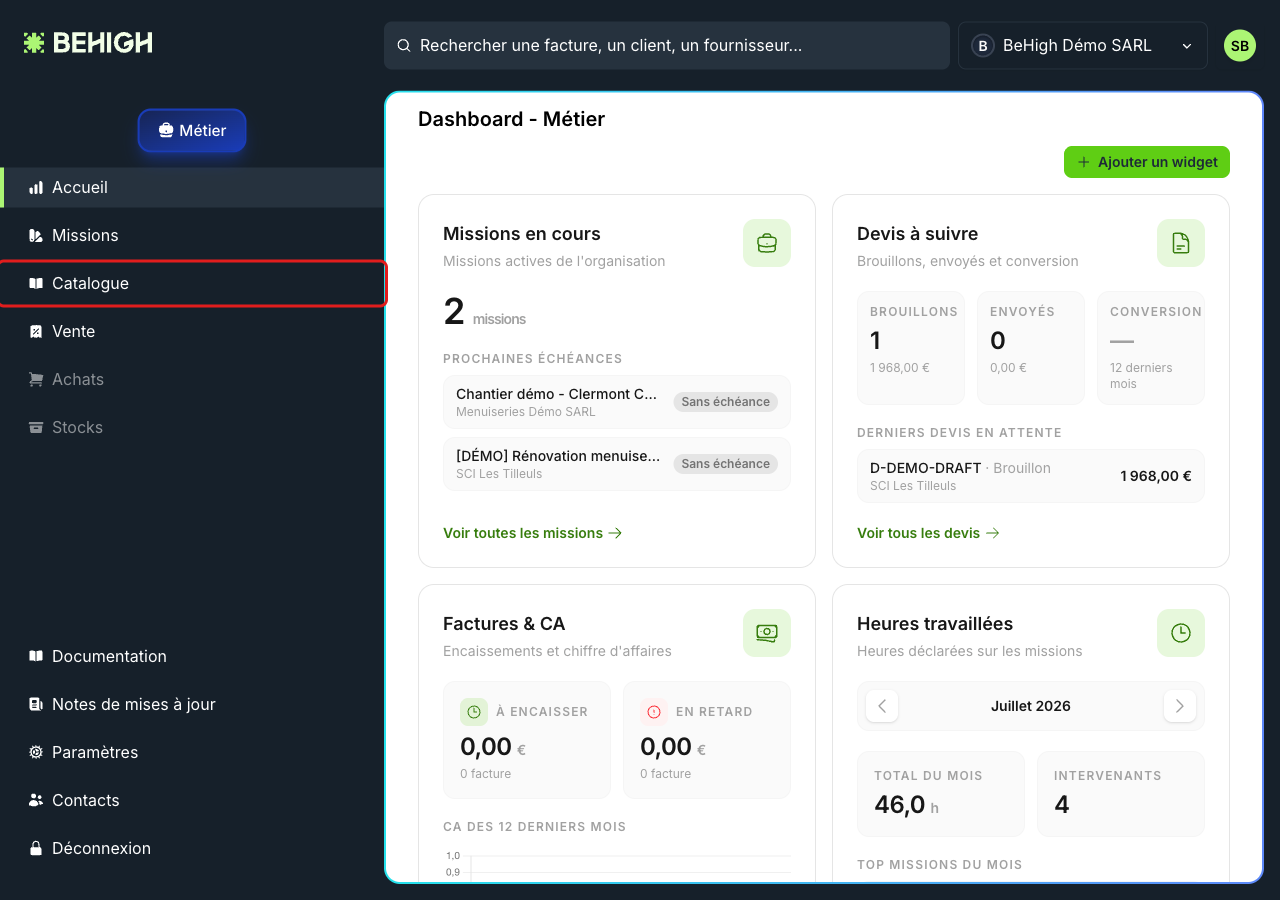The width and height of the screenshot is (1280, 900).
Task: Follow the Voir tous les devis link
Action: point(928,533)
